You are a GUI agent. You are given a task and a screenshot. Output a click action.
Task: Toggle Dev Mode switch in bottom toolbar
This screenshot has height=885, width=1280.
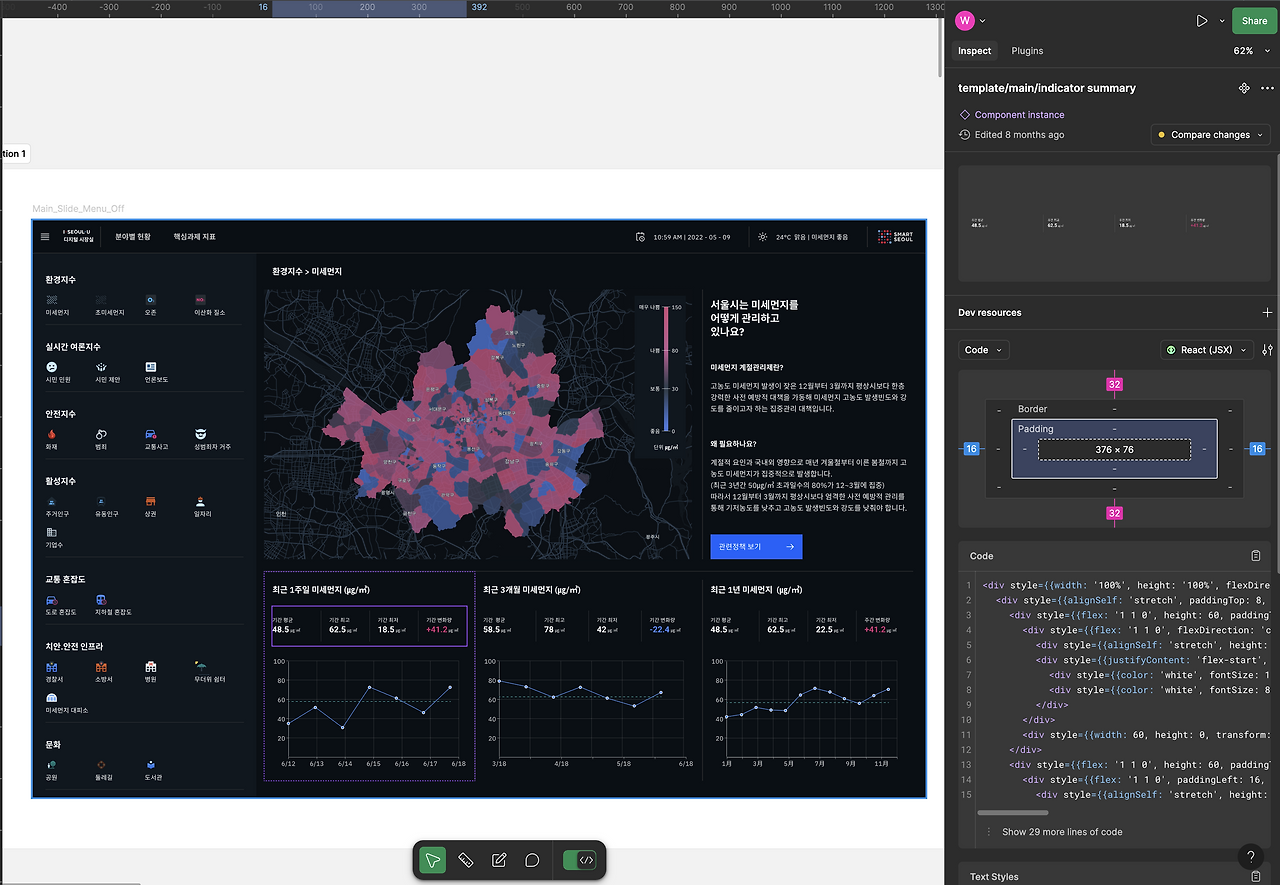point(580,860)
